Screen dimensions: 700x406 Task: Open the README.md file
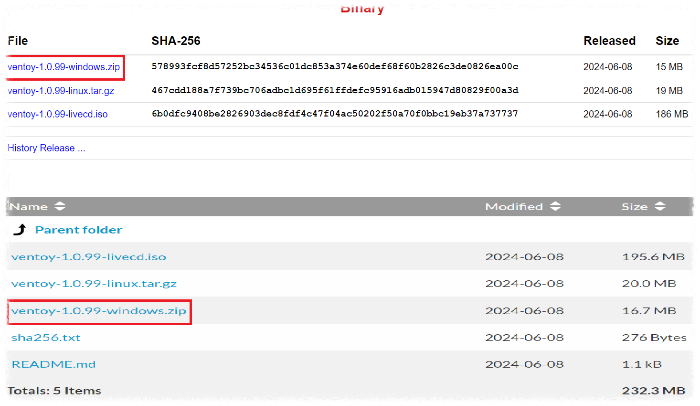[54, 364]
